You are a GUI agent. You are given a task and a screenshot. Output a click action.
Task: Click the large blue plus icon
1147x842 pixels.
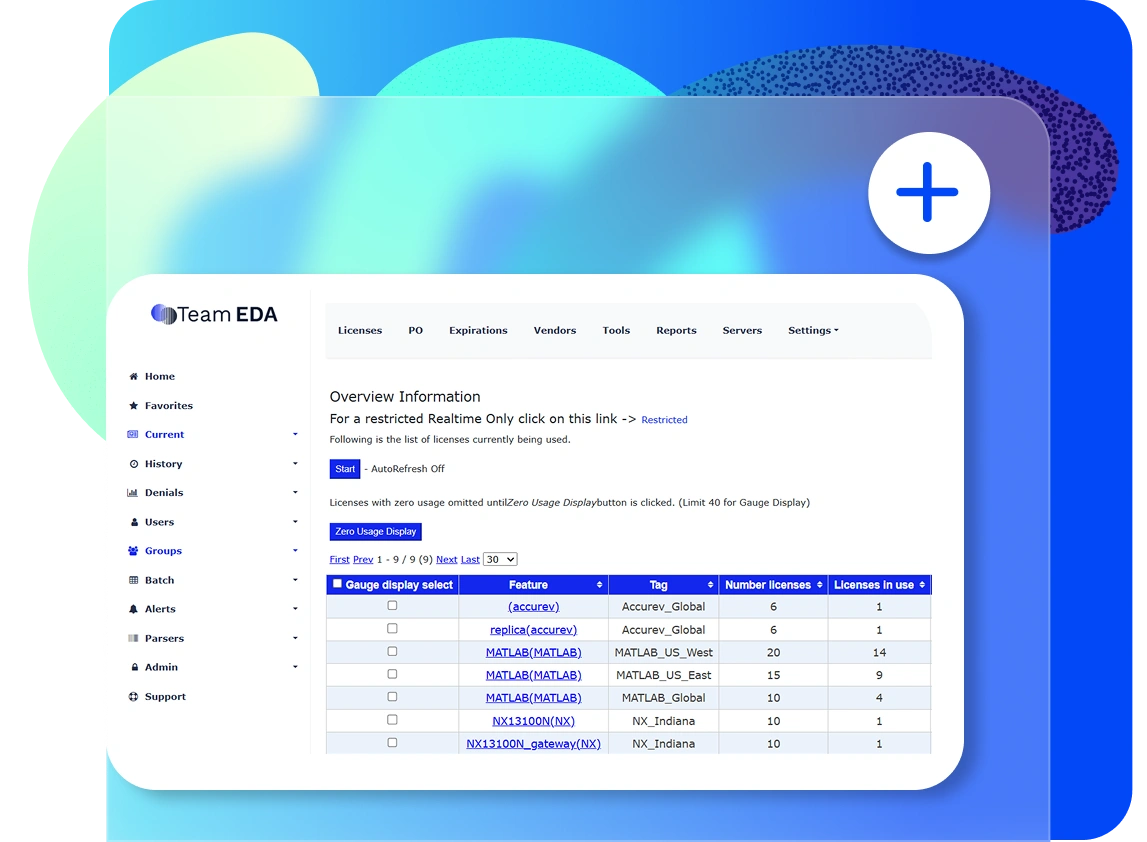pos(928,192)
